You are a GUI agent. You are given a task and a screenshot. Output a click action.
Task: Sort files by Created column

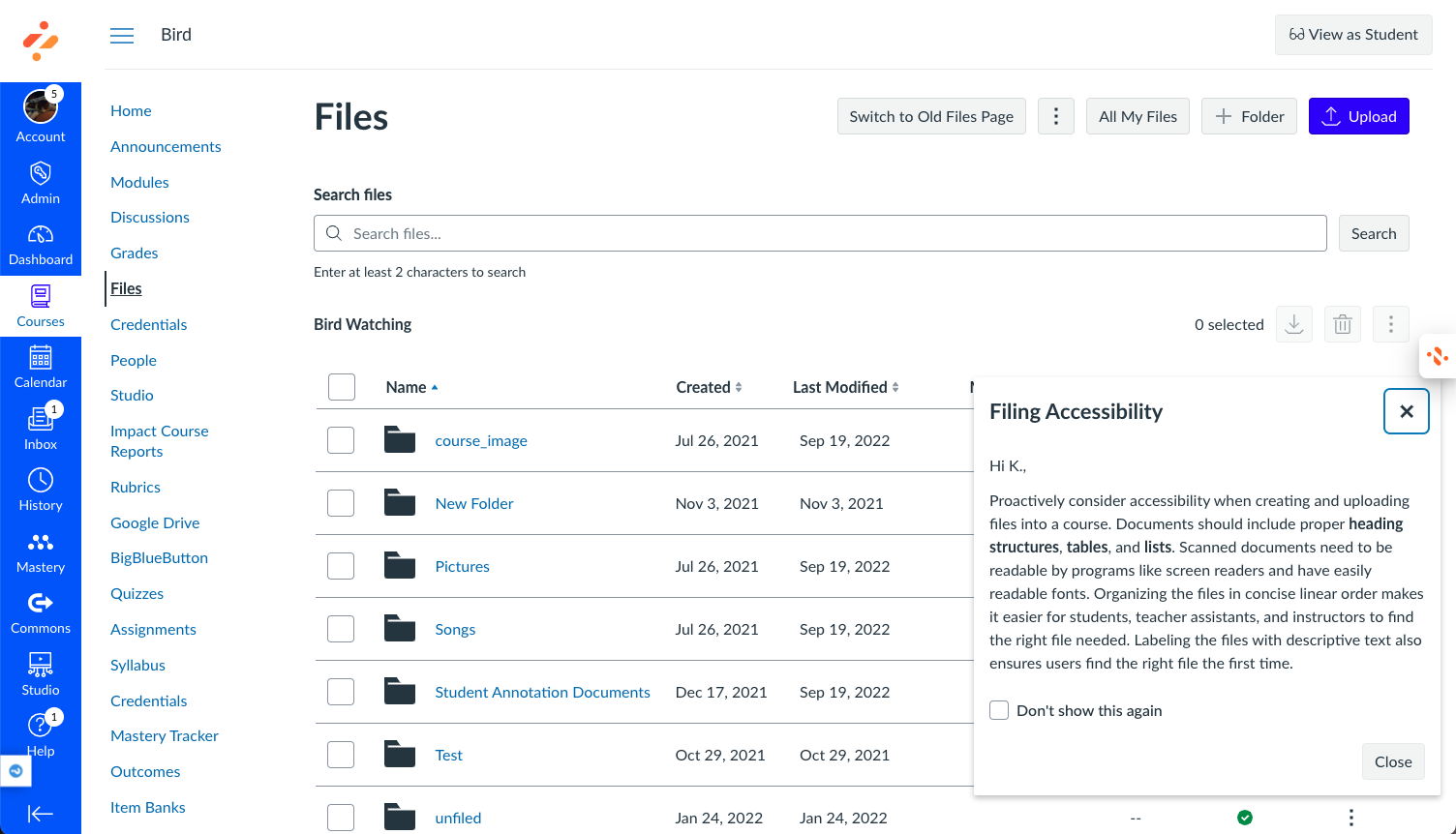pos(710,387)
